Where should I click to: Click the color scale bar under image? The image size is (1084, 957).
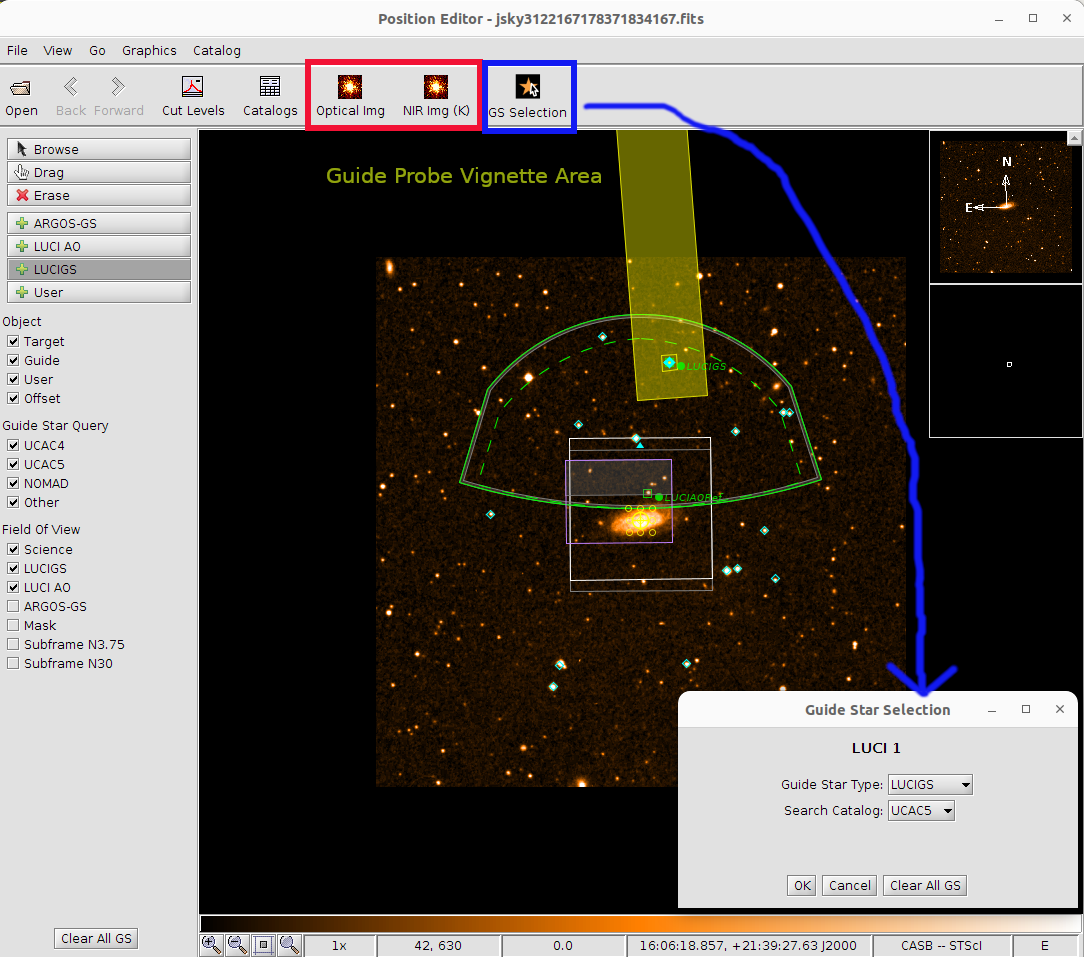tap(640, 923)
